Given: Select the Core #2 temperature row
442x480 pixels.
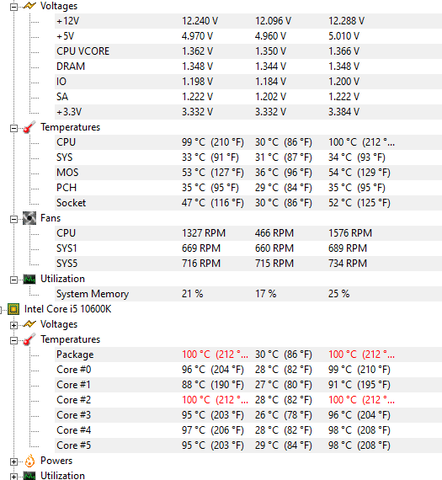Looking at the screenshot, I should [248, 400].
